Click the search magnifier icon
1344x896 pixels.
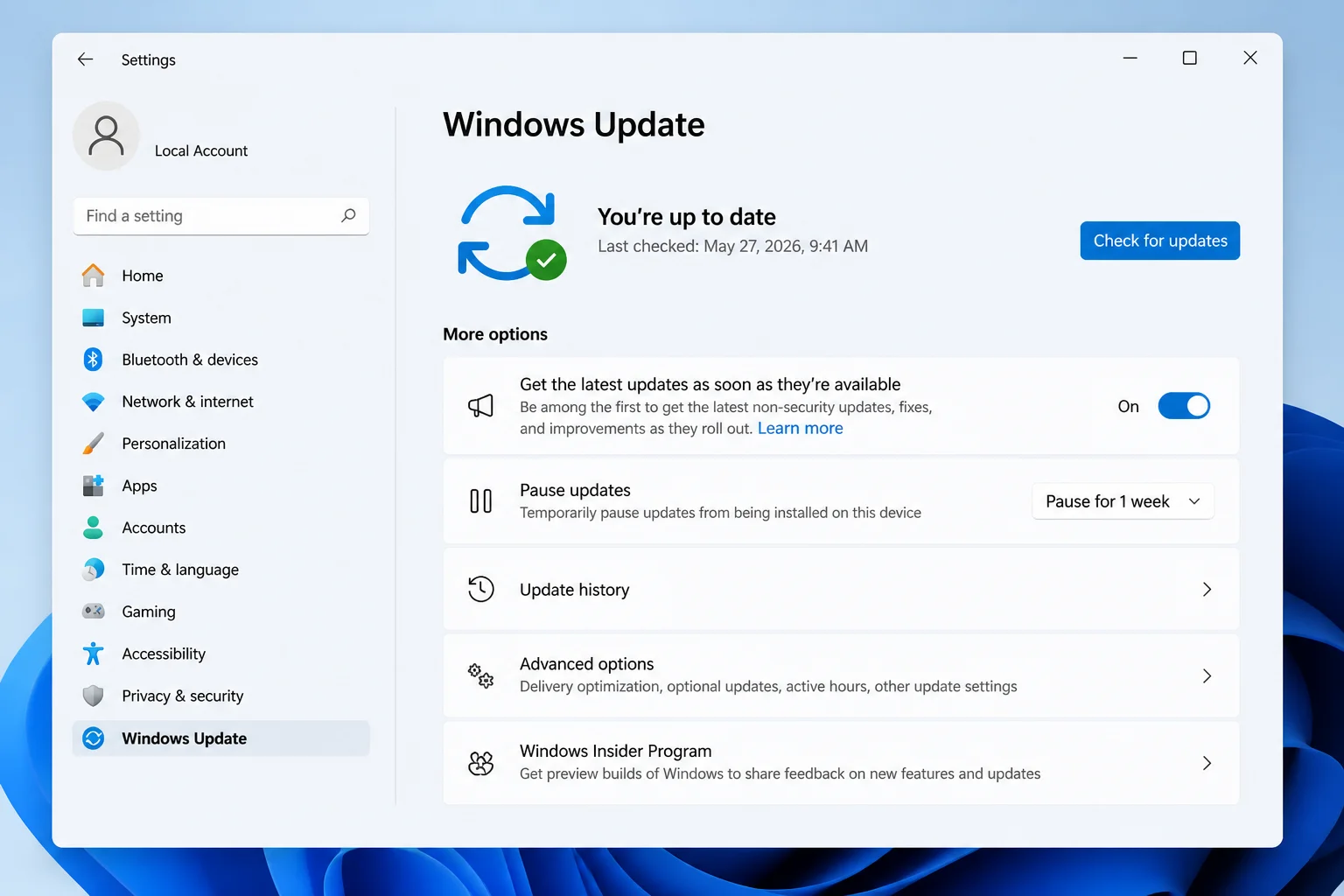pos(348,215)
